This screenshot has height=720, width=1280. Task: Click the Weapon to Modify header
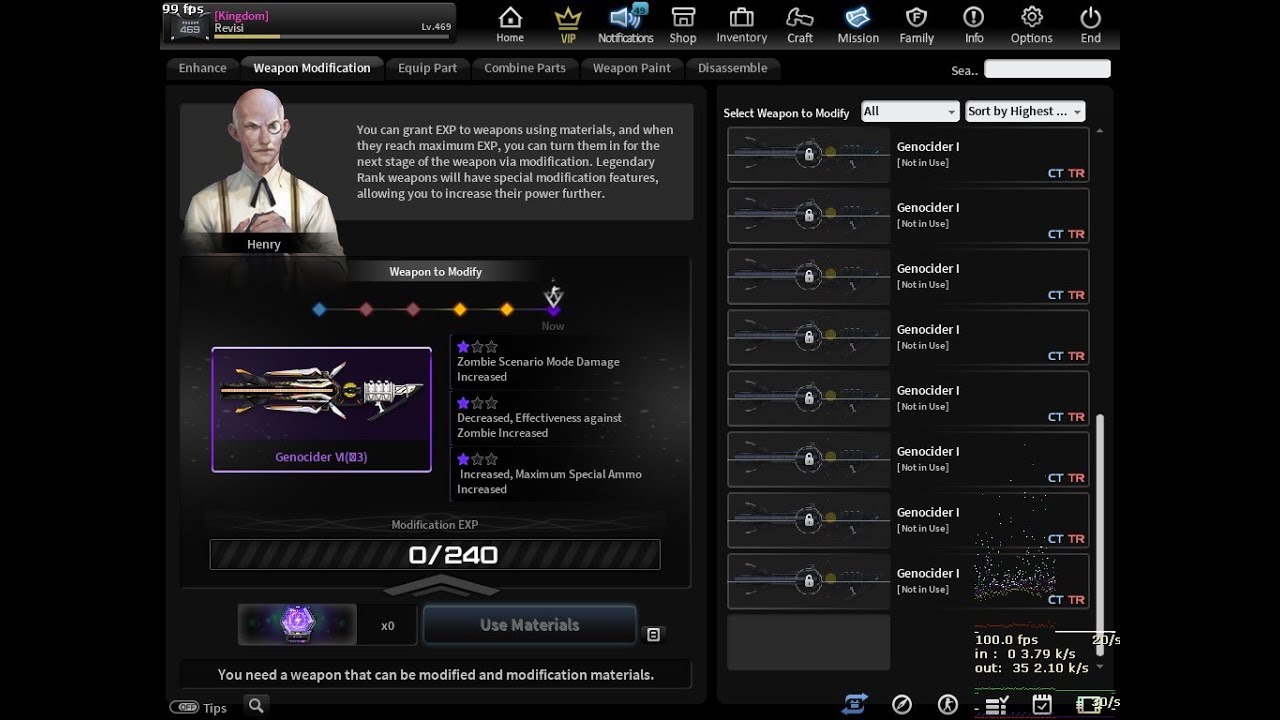point(436,272)
